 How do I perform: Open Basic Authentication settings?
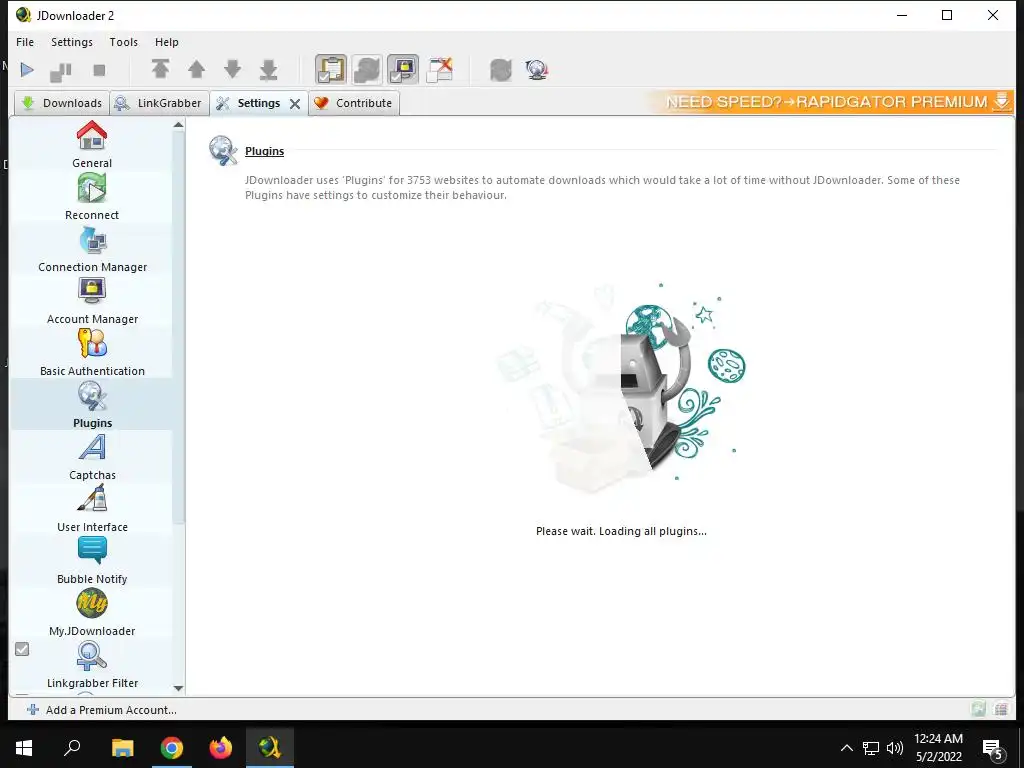pos(91,353)
